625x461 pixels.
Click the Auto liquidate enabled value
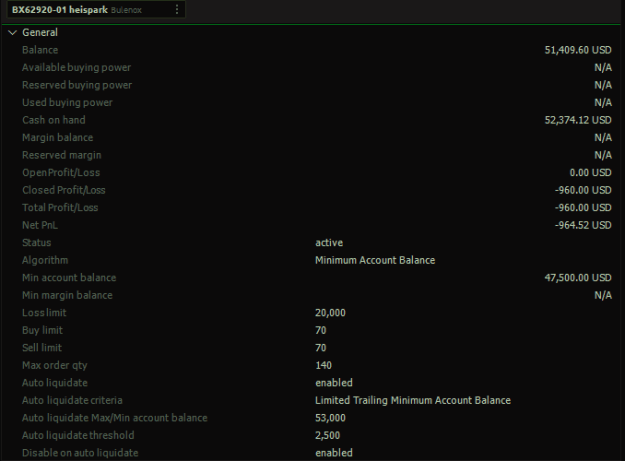[x=334, y=383]
